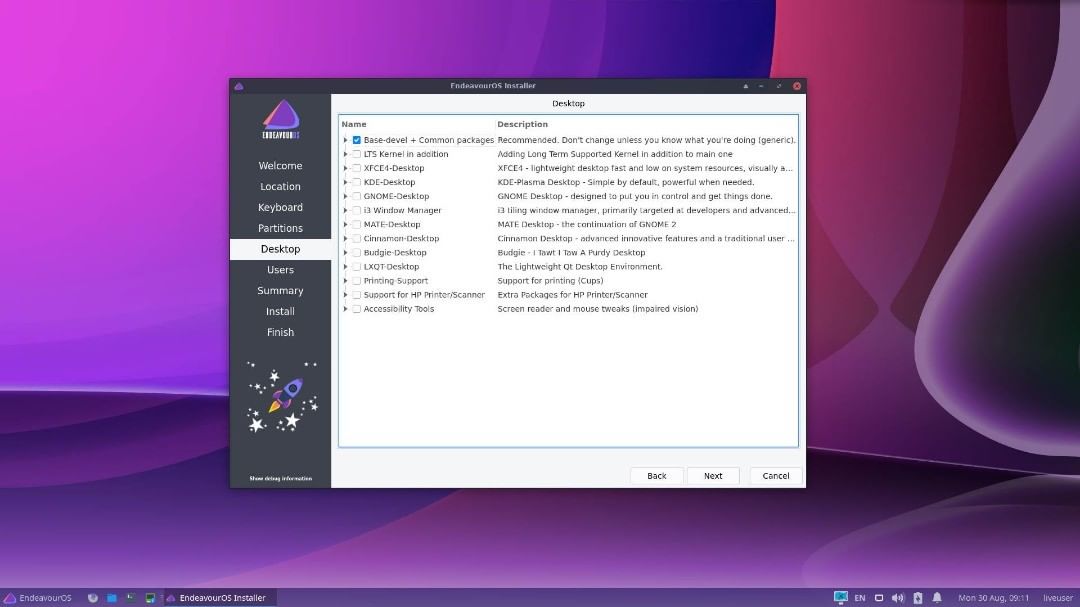Expand the GNOME-Desktop package group

(x=346, y=196)
